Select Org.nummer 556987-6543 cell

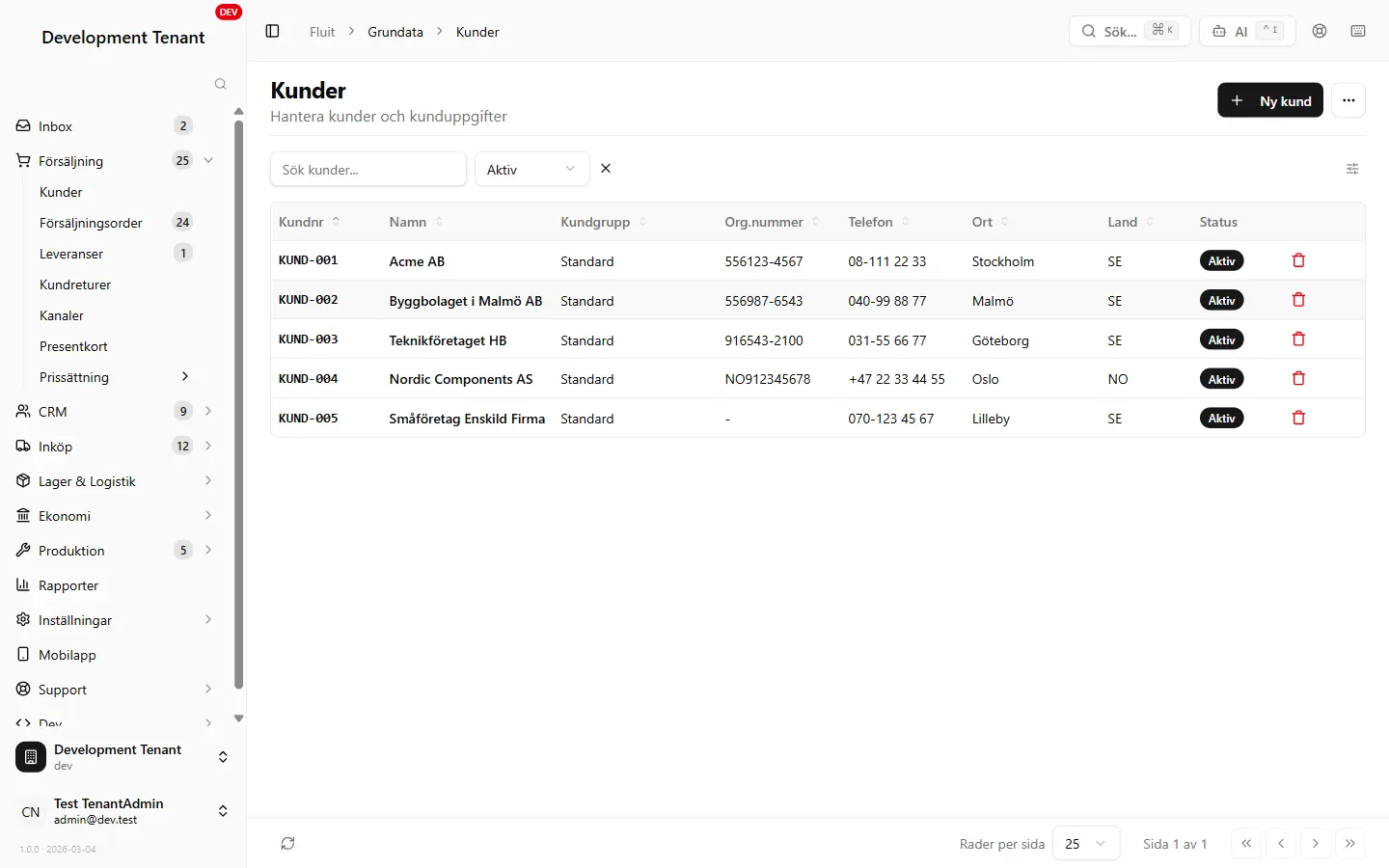coord(764,301)
